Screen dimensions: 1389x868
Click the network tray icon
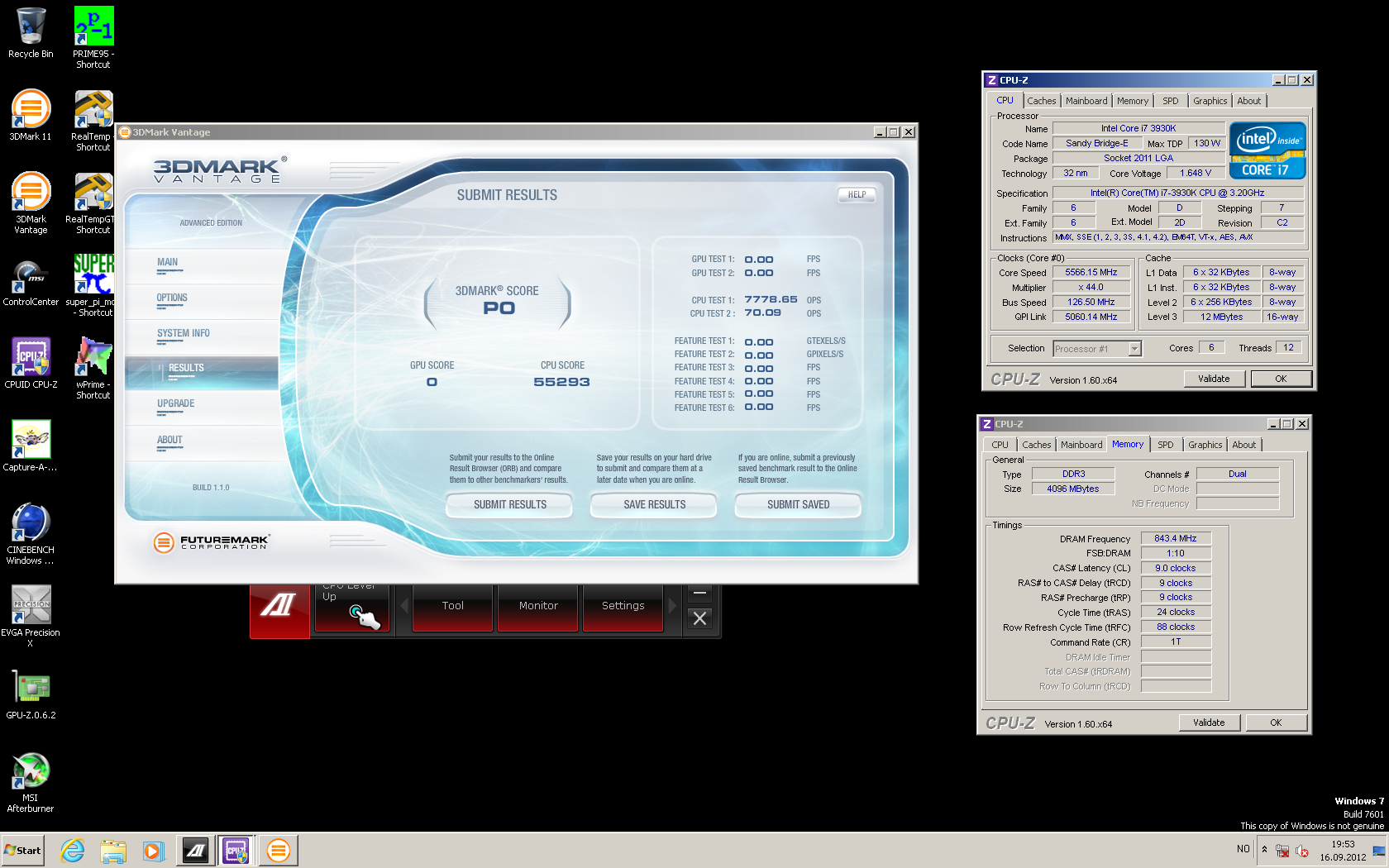point(1282,851)
